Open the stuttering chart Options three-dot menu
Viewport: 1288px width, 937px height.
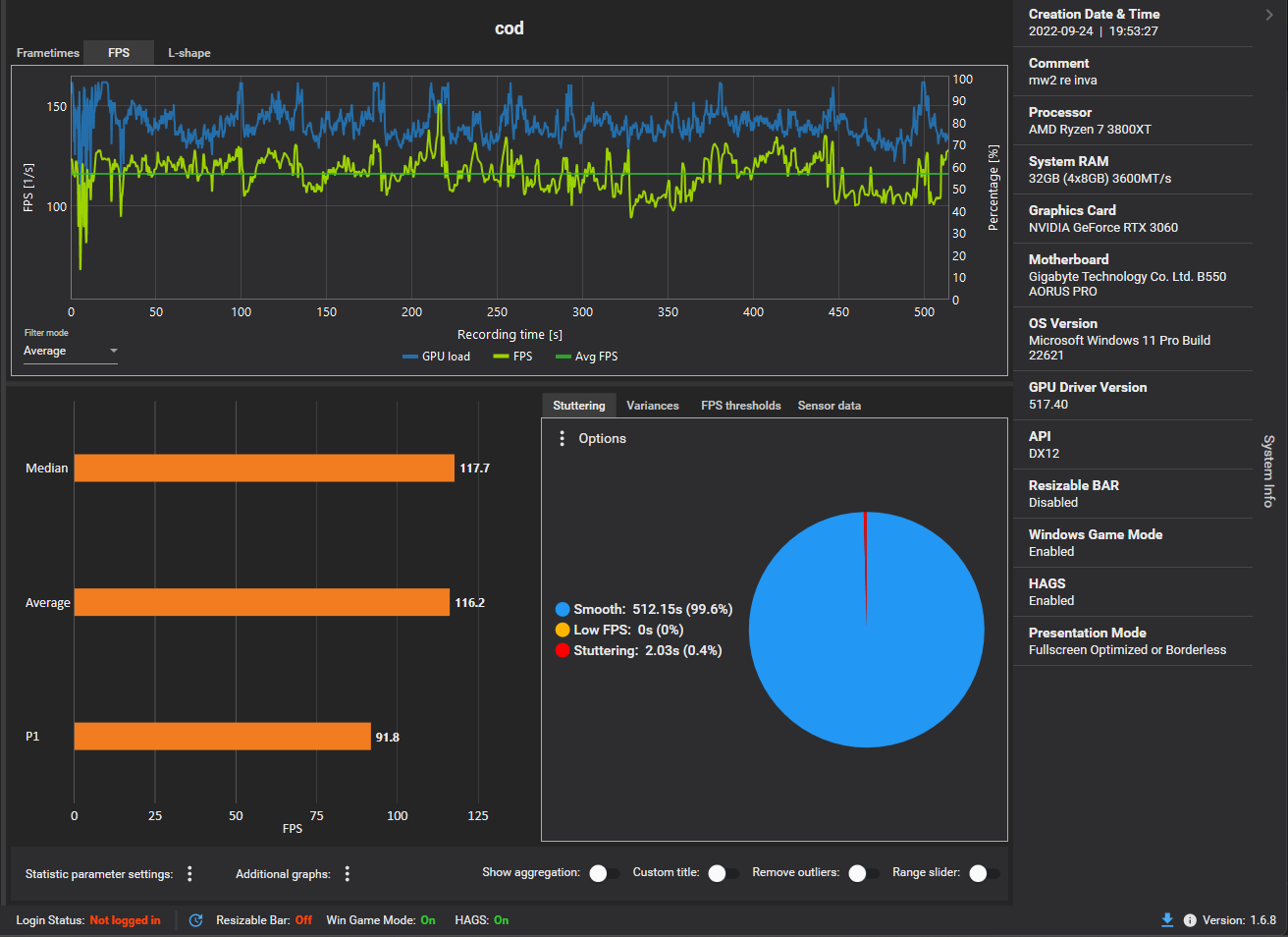click(562, 439)
